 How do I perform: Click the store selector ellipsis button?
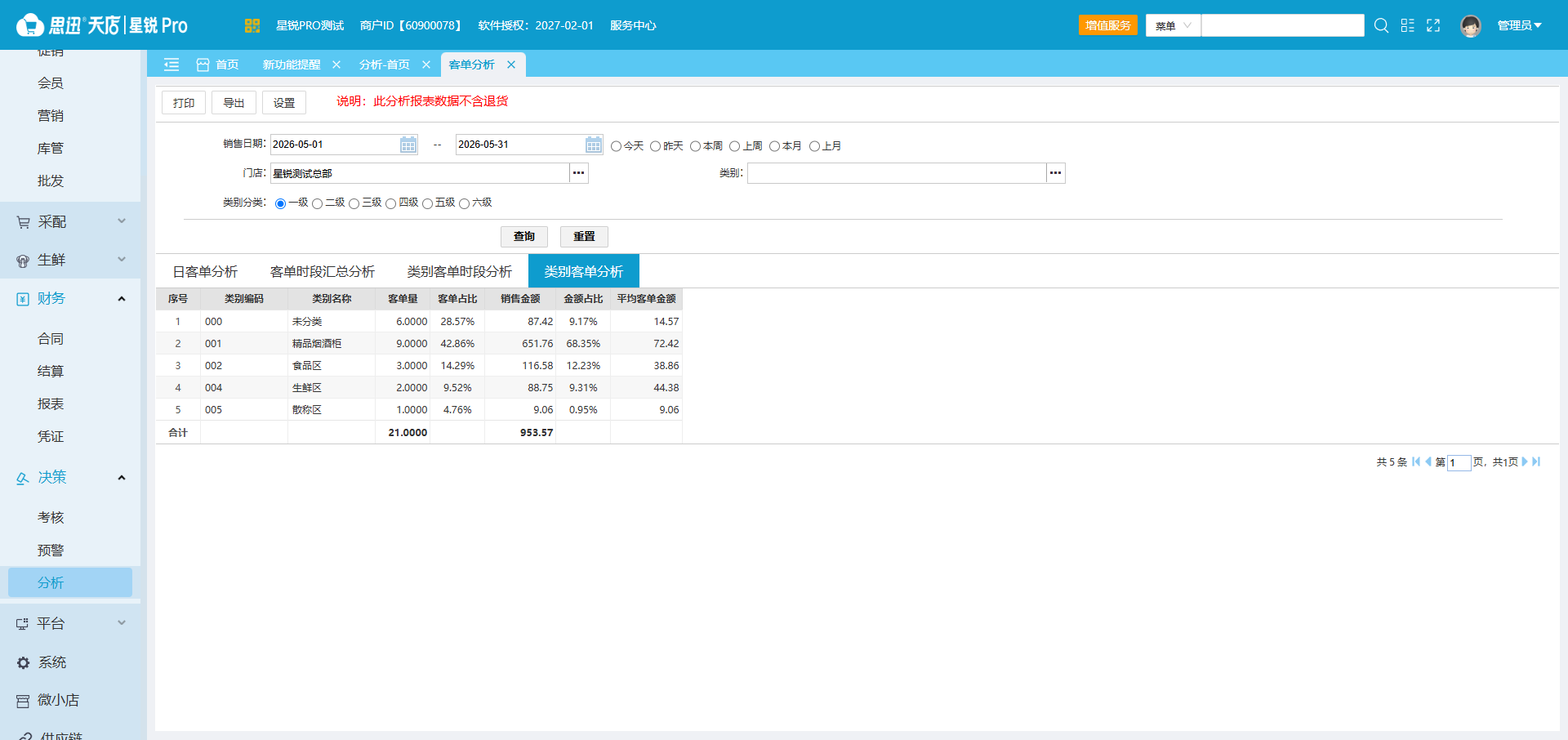click(x=579, y=173)
